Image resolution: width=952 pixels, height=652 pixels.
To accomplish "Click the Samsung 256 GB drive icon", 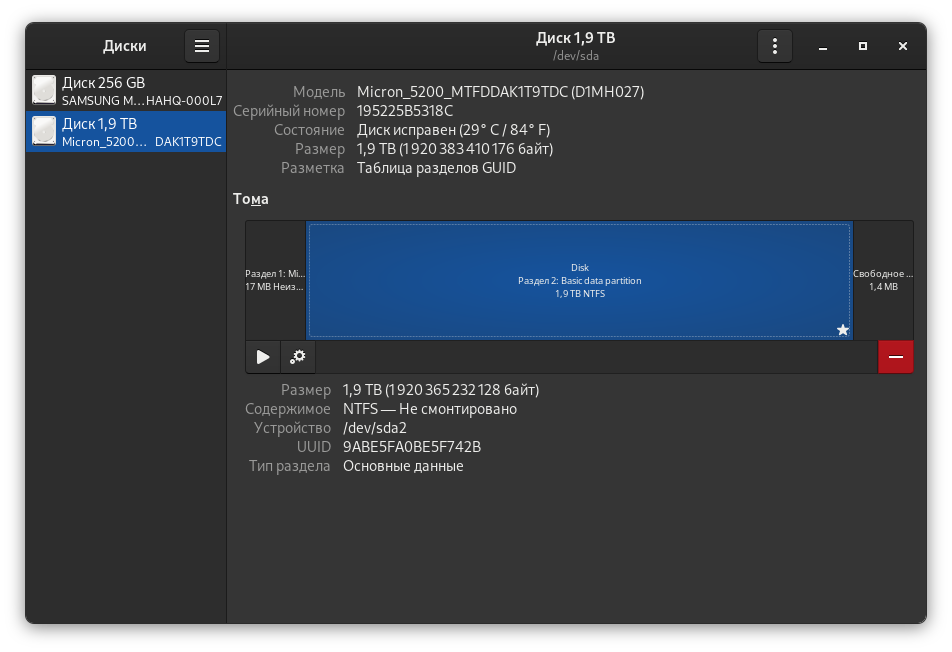I will pyautogui.click(x=44, y=91).
